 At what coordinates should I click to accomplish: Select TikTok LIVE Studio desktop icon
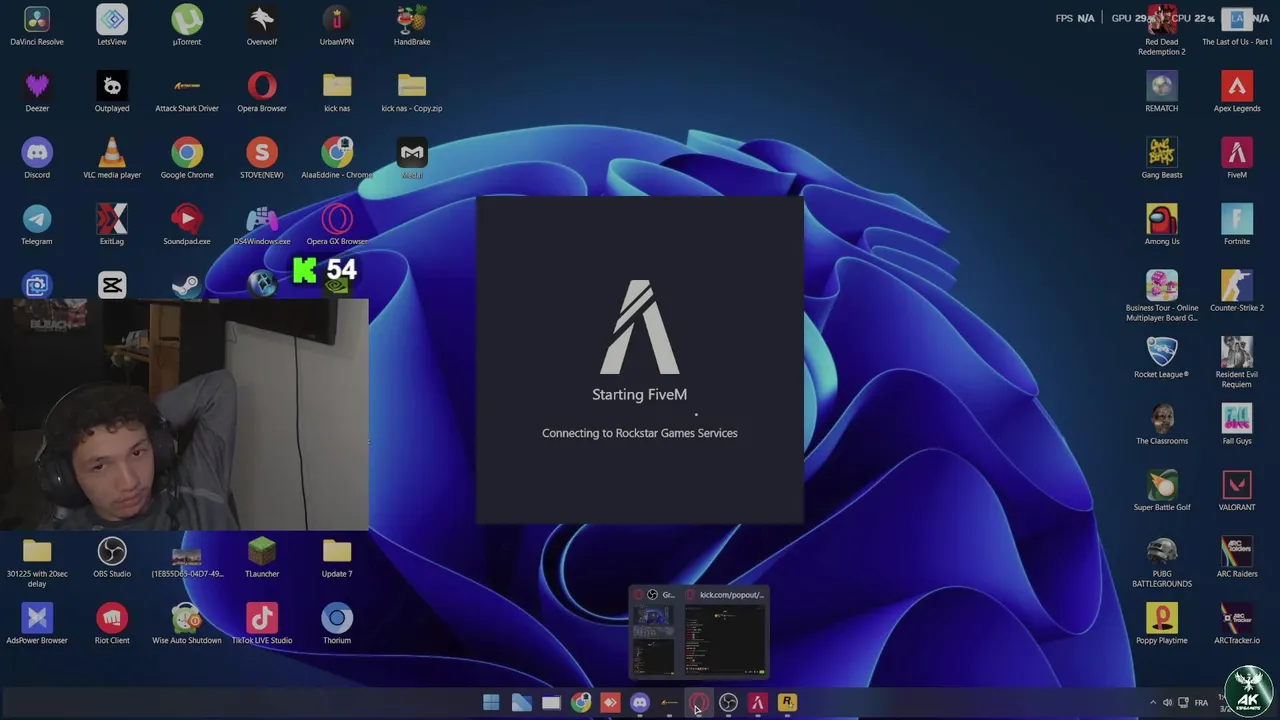point(262,625)
